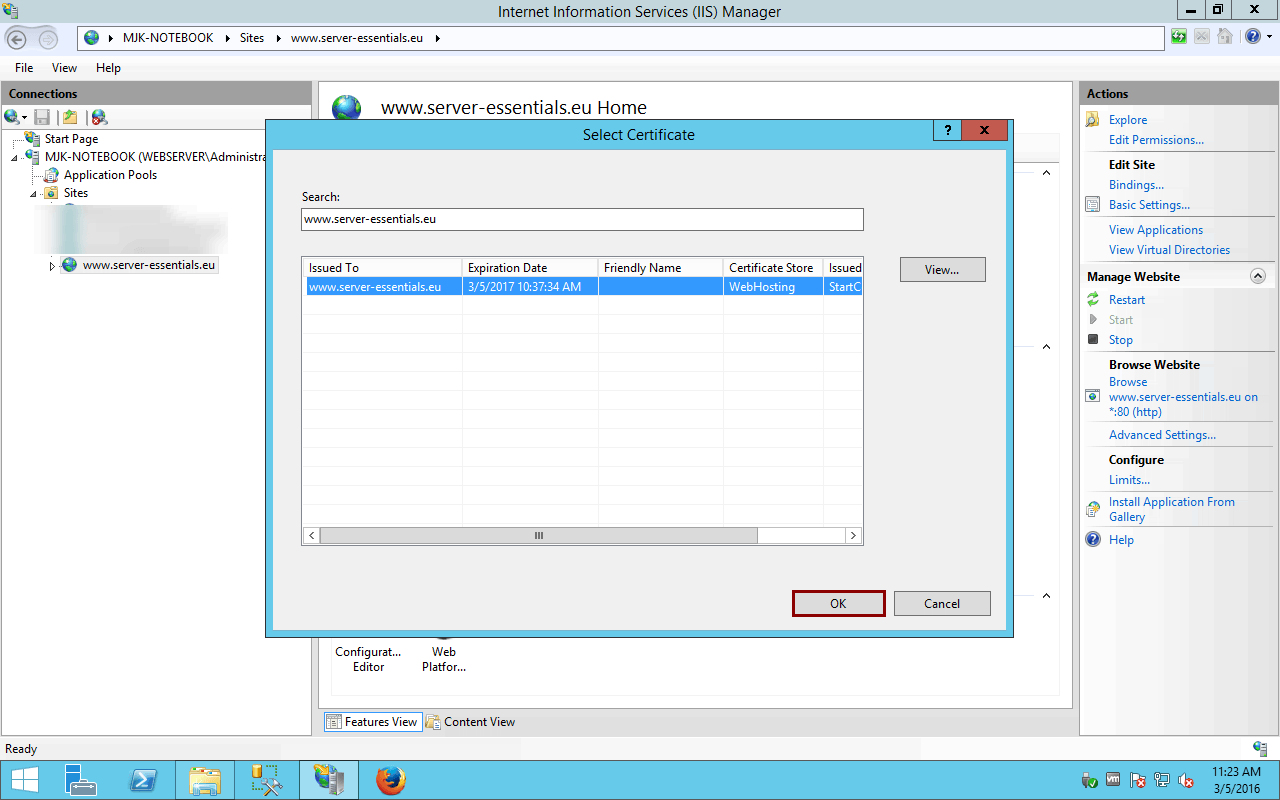Click the Help icon at bottom of Actions pane

(x=1092, y=540)
